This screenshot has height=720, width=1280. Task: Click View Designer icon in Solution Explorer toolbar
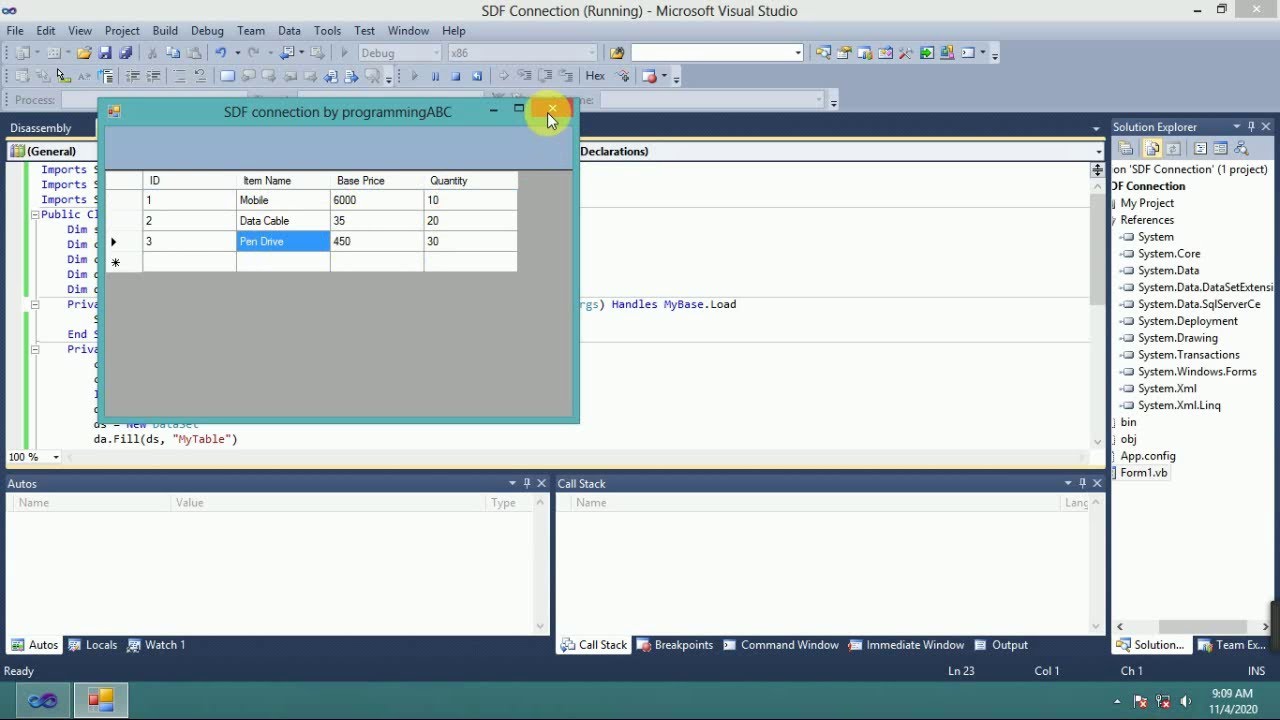(1220, 149)
